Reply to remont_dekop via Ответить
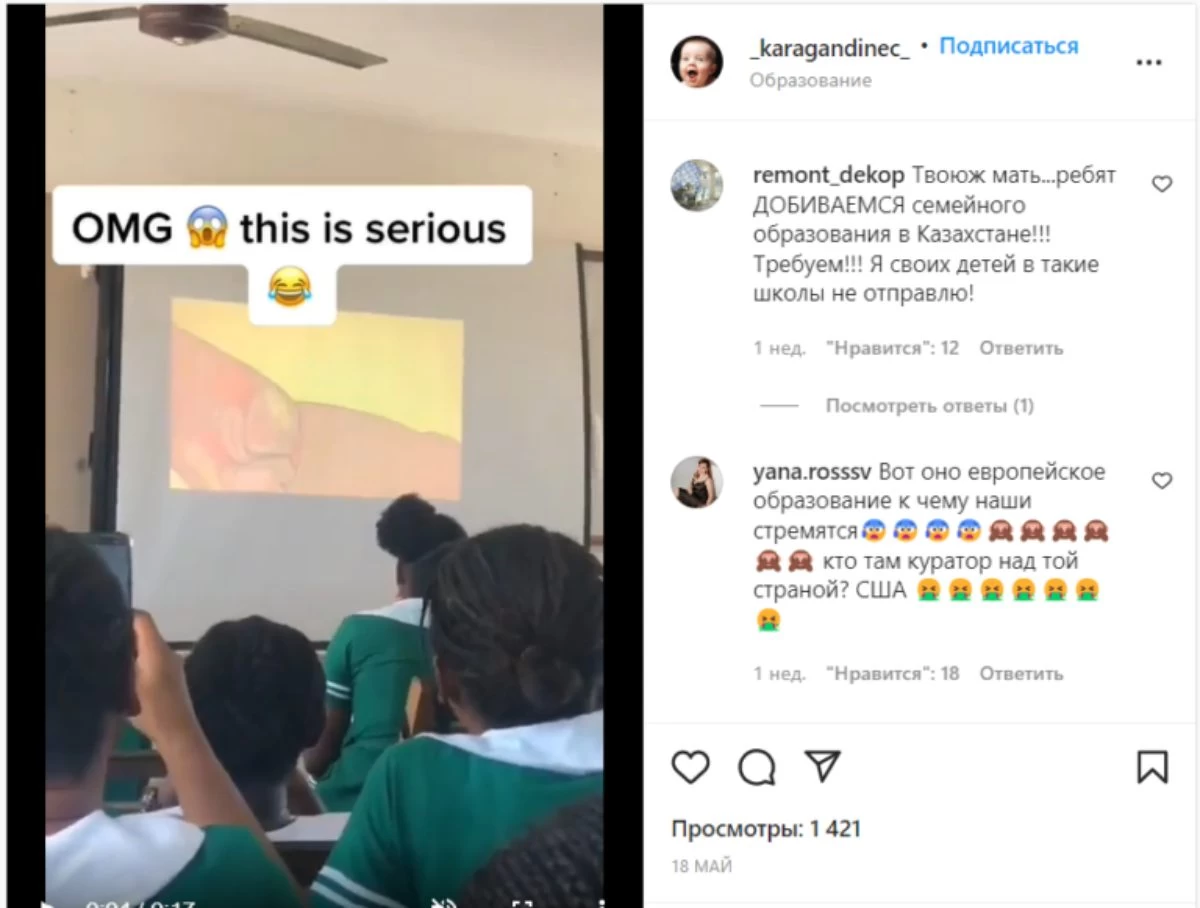Screen dimensions: 1200x908 point(1021,348)
